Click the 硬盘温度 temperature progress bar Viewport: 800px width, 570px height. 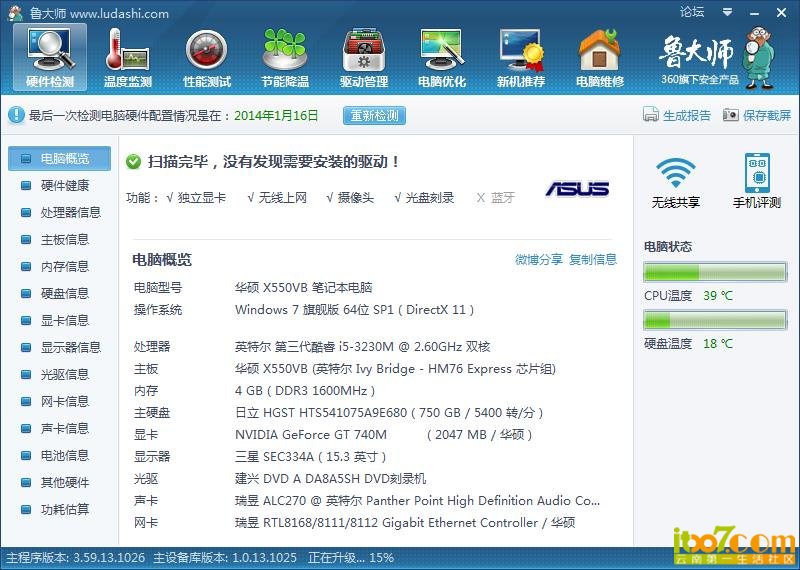(715, 320)
